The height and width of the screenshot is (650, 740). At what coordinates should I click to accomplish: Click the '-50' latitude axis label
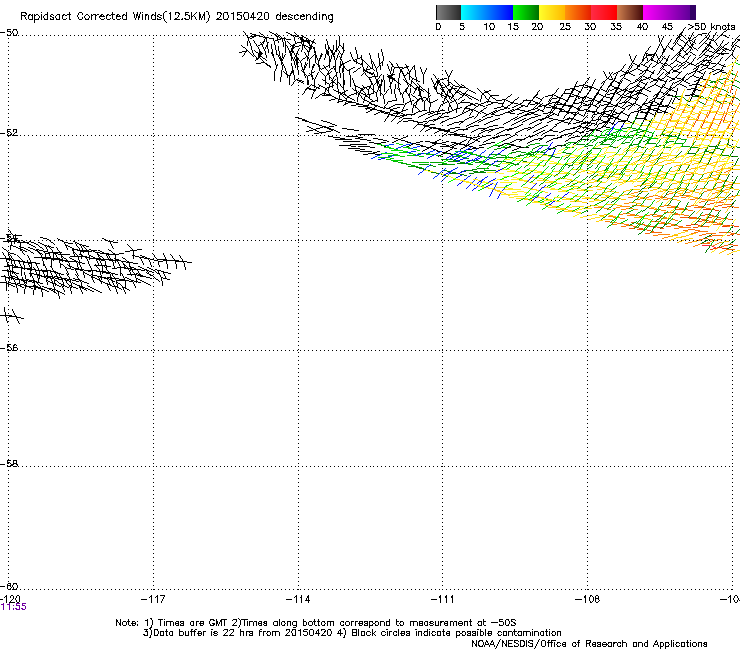[9, 33]
